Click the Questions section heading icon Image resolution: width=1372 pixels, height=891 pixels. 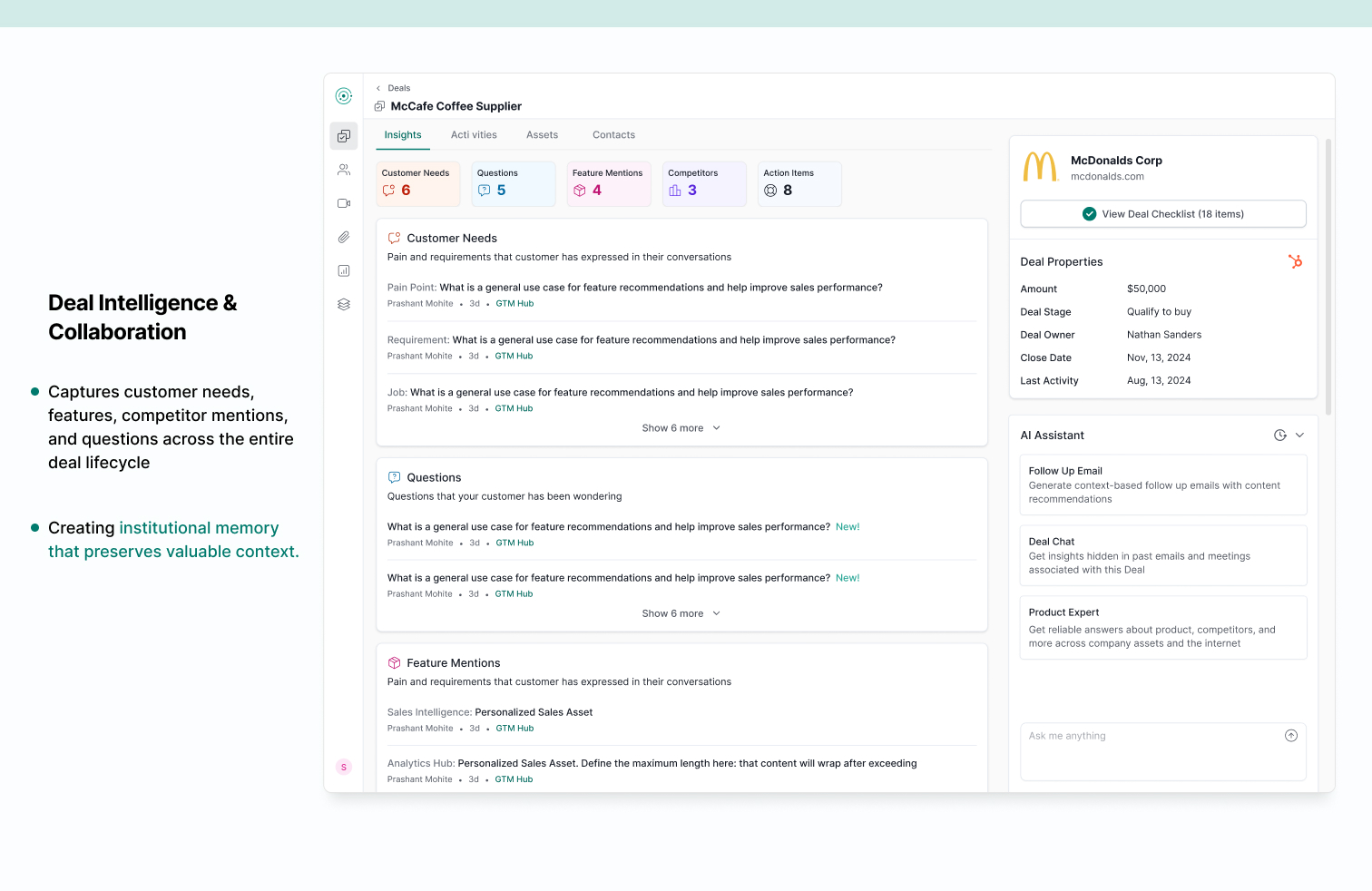394,477
